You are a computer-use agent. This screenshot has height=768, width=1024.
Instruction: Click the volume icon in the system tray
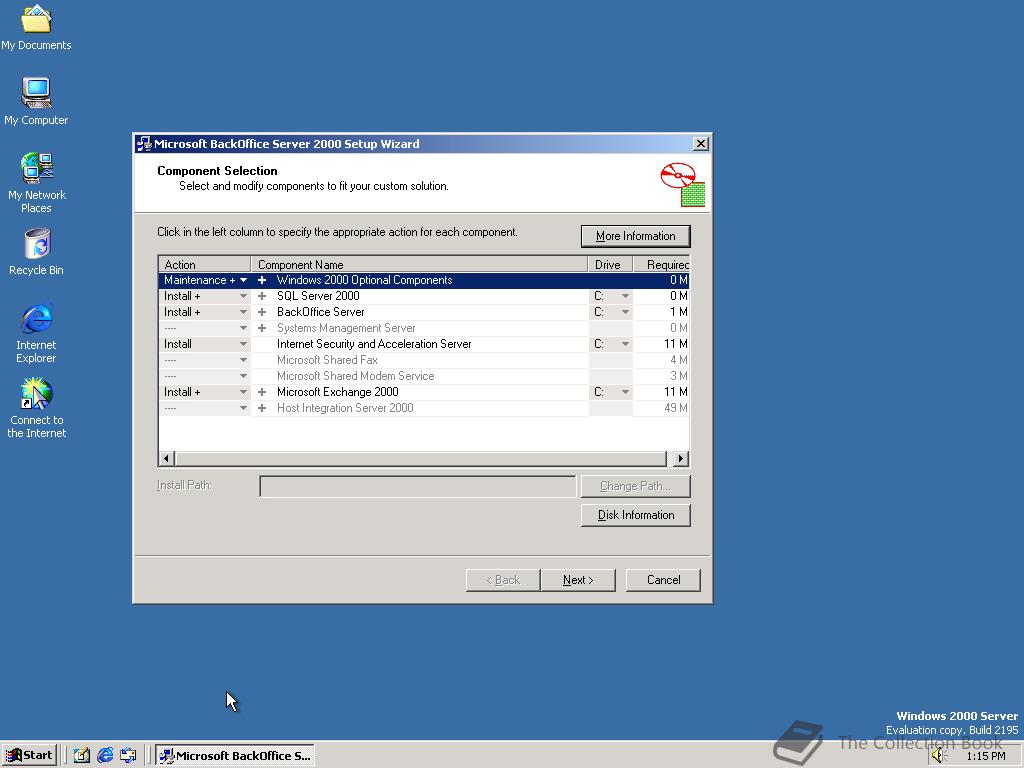click(936, 755)
